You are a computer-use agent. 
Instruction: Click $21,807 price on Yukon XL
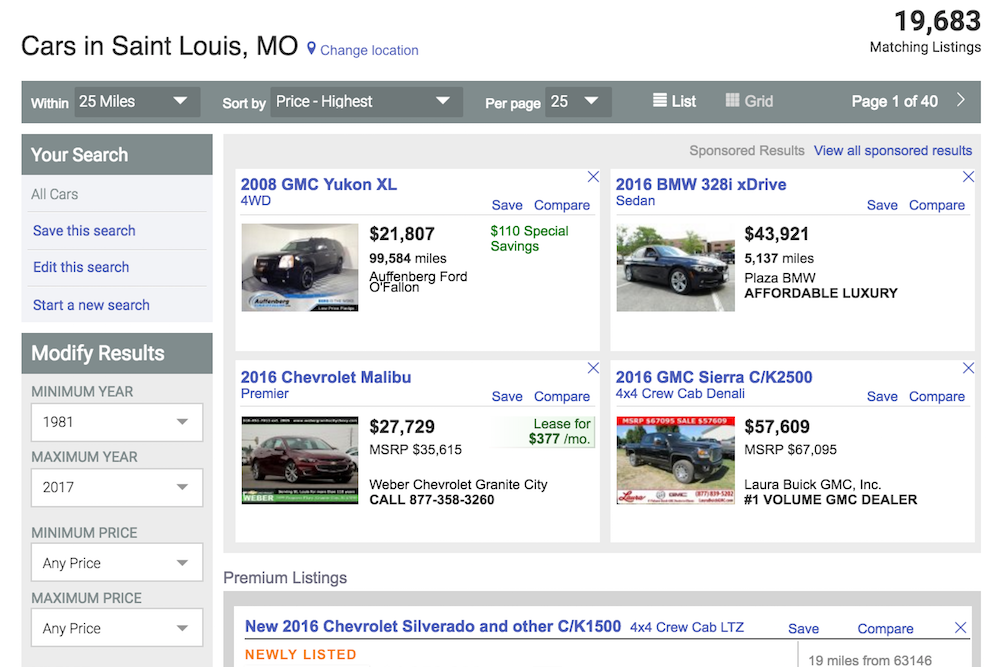[x=402, y=234]
